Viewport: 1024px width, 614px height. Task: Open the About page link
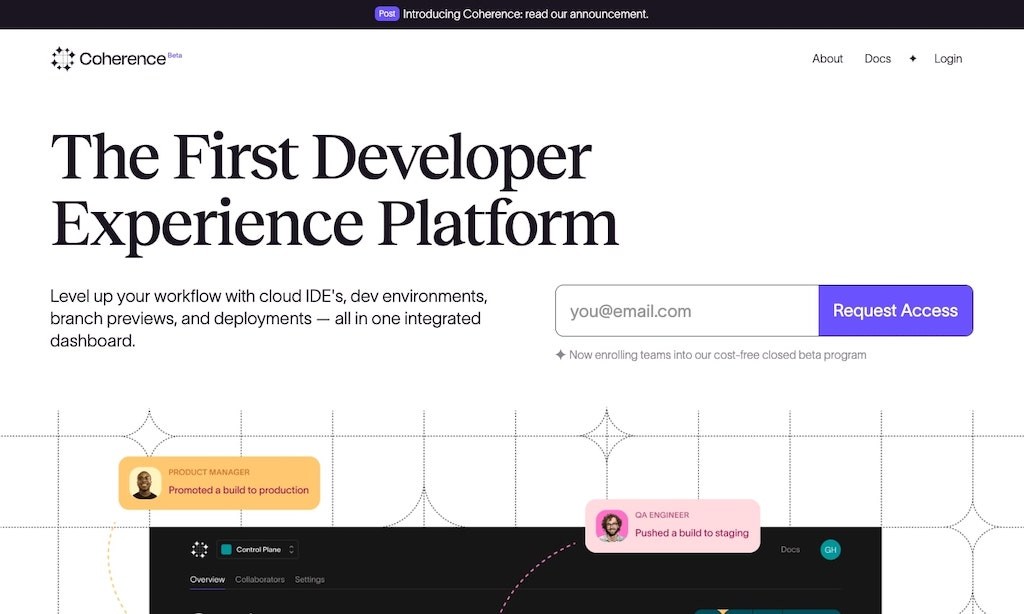[827, 59]
